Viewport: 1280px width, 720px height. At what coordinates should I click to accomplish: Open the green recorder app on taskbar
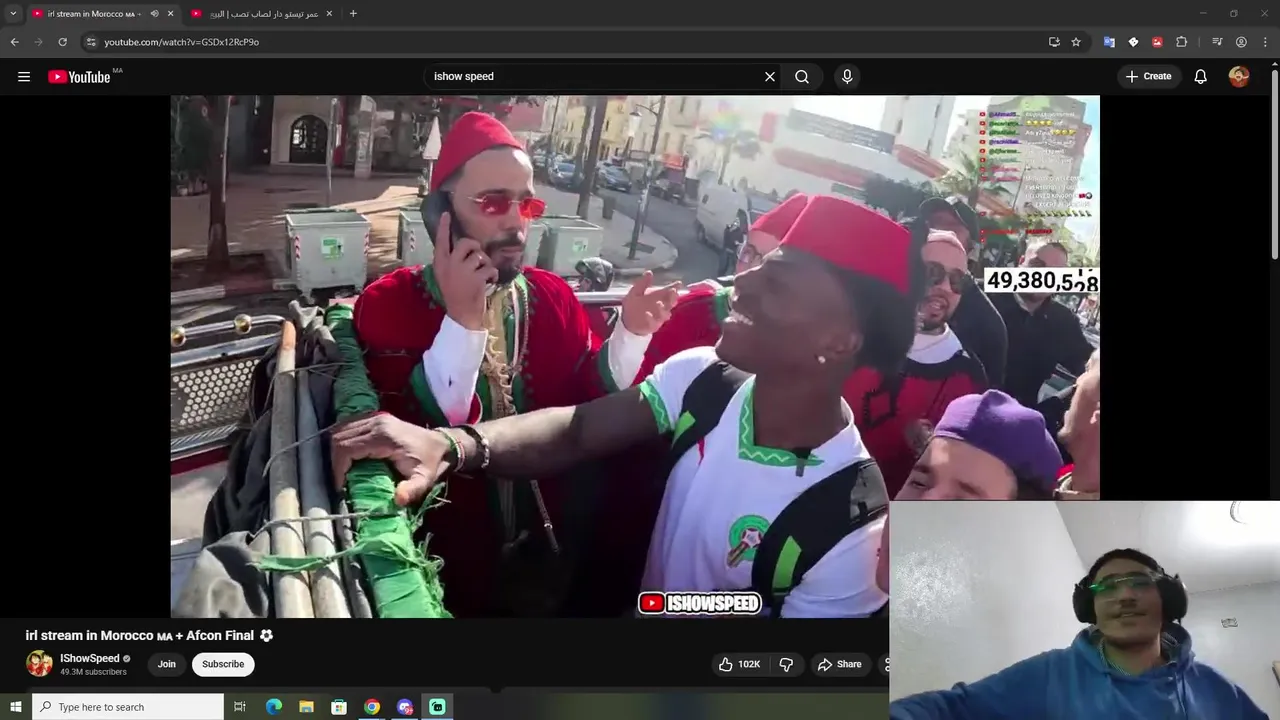(437, 707)
